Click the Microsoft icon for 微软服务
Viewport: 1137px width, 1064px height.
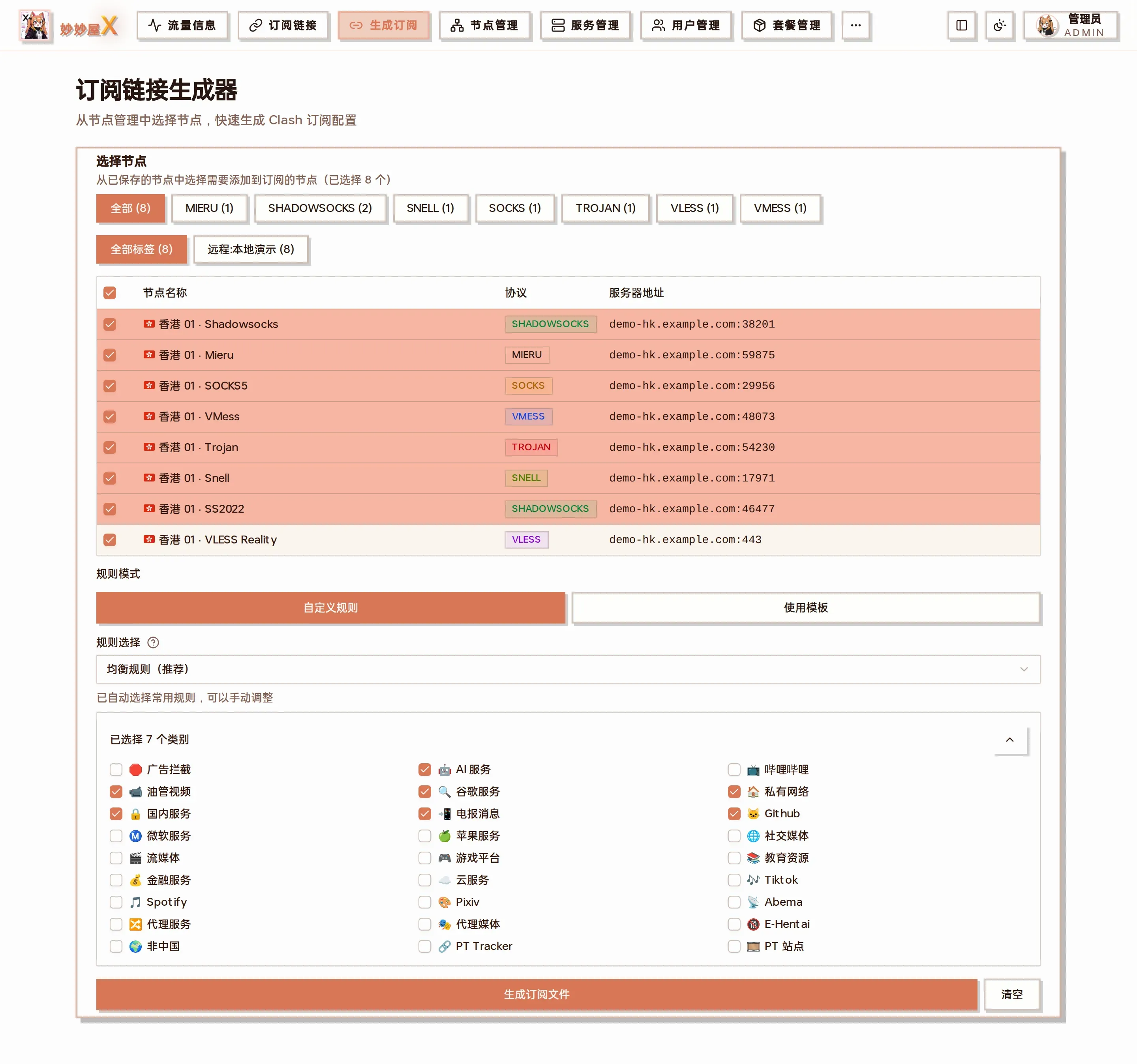[135, 836]
